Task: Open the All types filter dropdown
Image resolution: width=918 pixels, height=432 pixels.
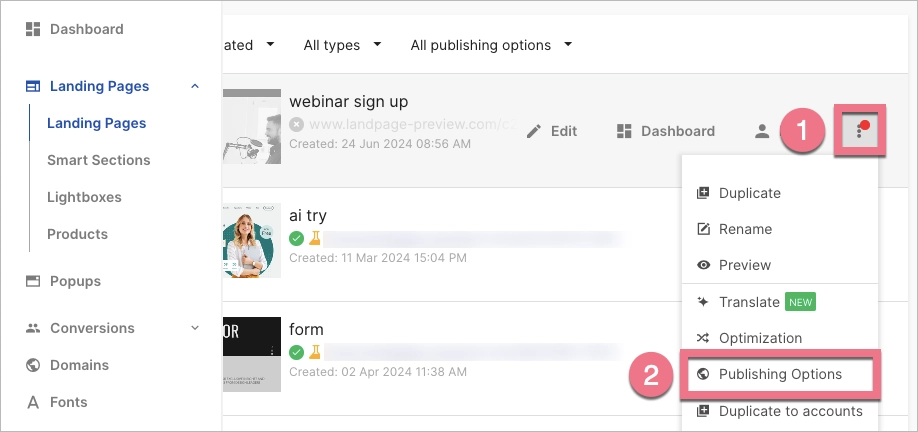Action: [x=343, y=45]
